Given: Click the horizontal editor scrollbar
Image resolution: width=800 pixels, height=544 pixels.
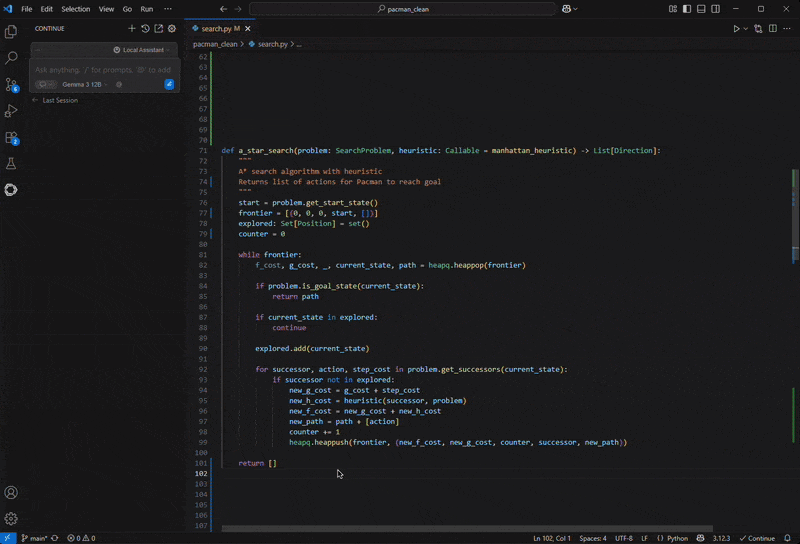Looking at the screenshot, I should tap(467, 528).
